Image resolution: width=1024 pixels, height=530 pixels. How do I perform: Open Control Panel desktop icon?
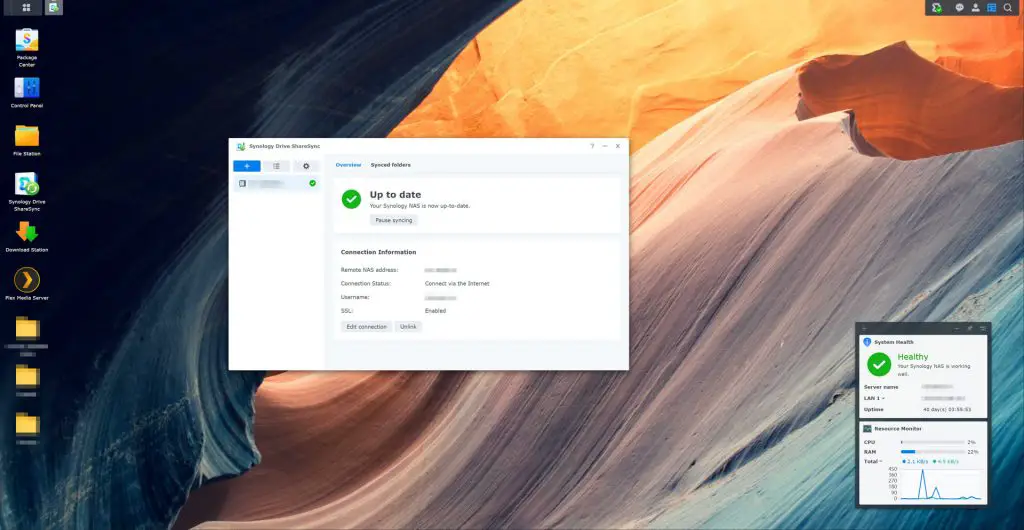(x=27, y=87)
